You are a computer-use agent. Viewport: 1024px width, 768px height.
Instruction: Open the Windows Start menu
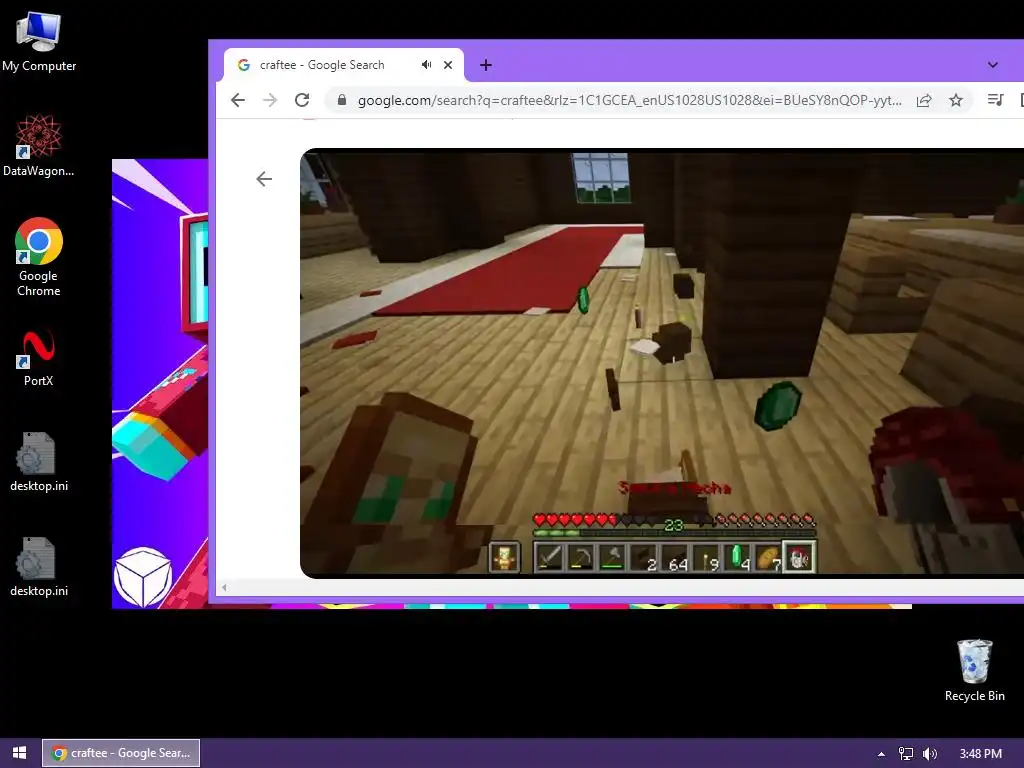point(20,753)
